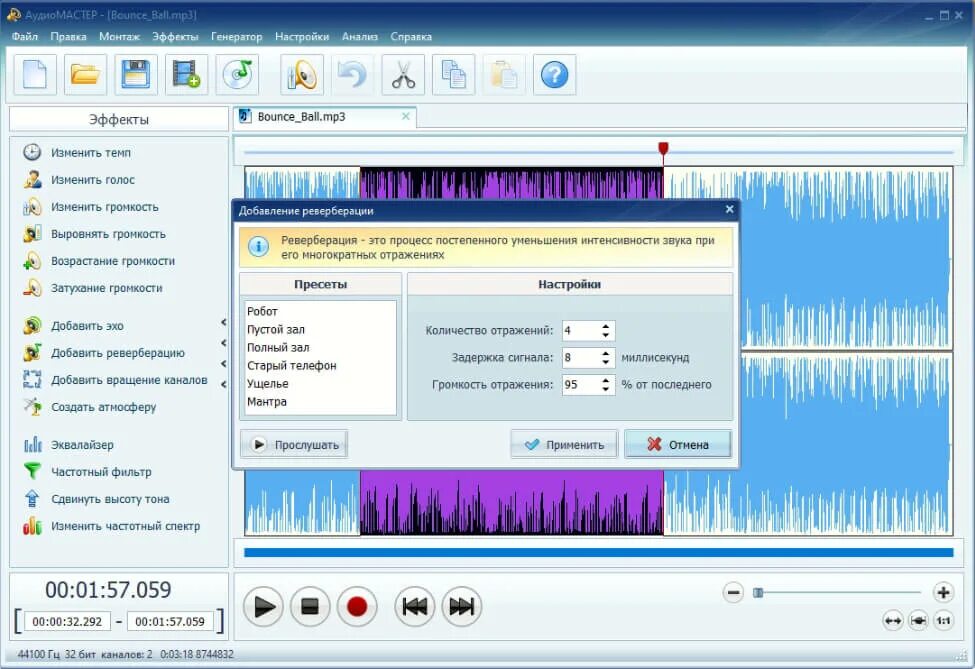Screen dimensions: 975x669
Task: Close the Добавление реверберации dialog
Action: click(729, 210)
